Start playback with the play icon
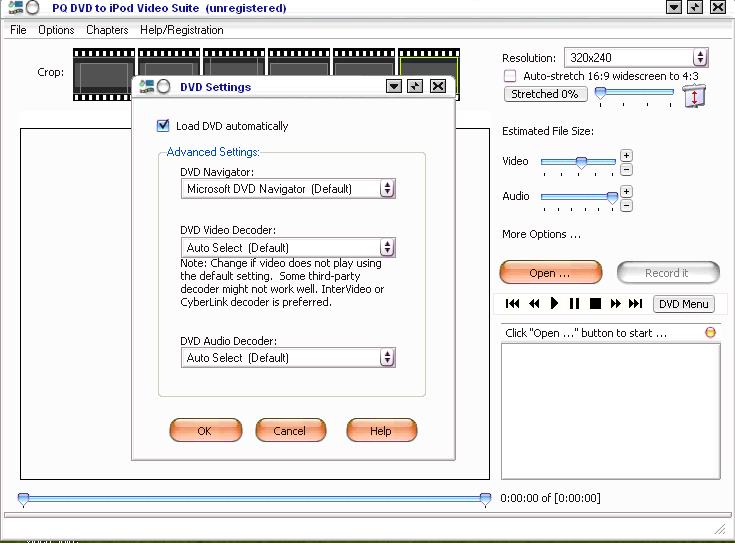The width and height of the screenshot is (735, 543). coord(554,304)
